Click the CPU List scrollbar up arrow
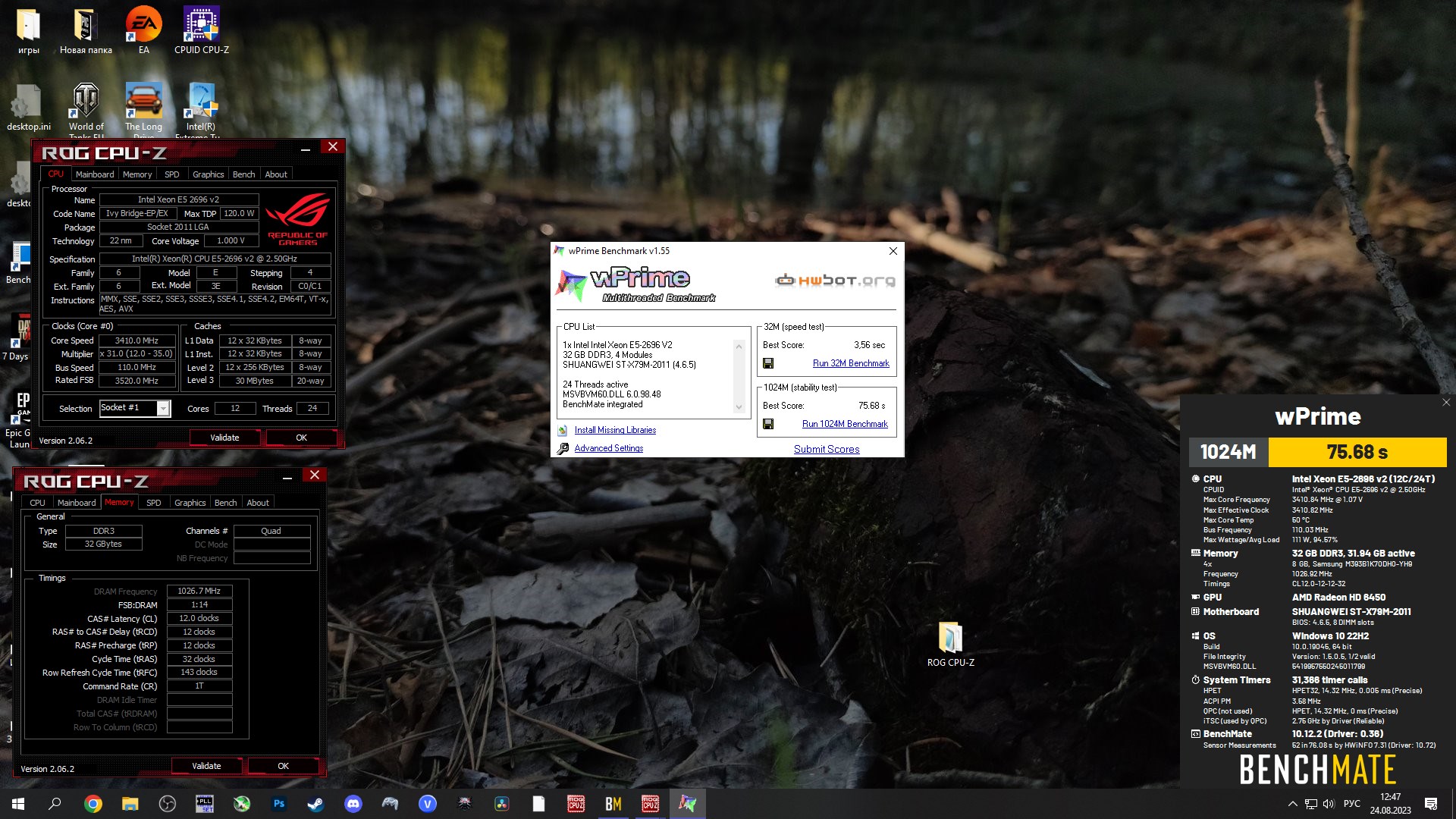Viewport: 1456px width, 819px height. (739, 346)
